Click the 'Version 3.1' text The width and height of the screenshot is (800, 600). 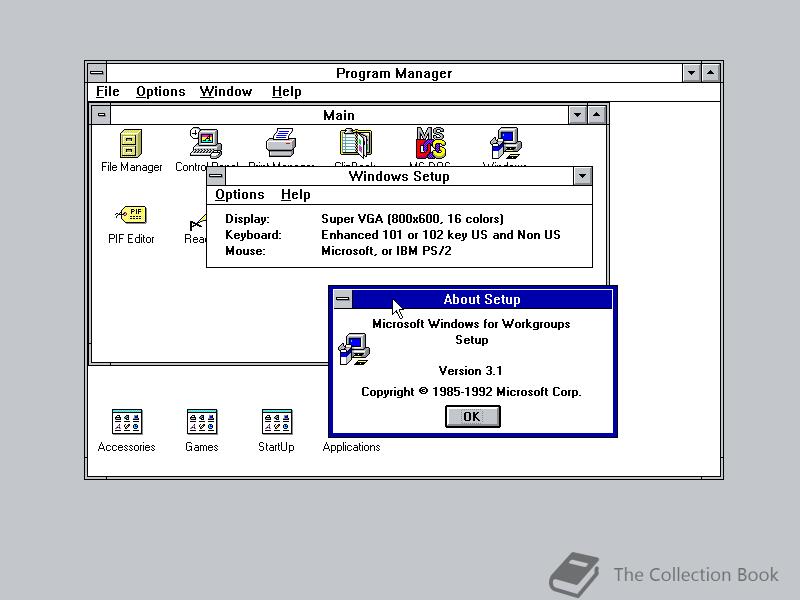(470, 371)
